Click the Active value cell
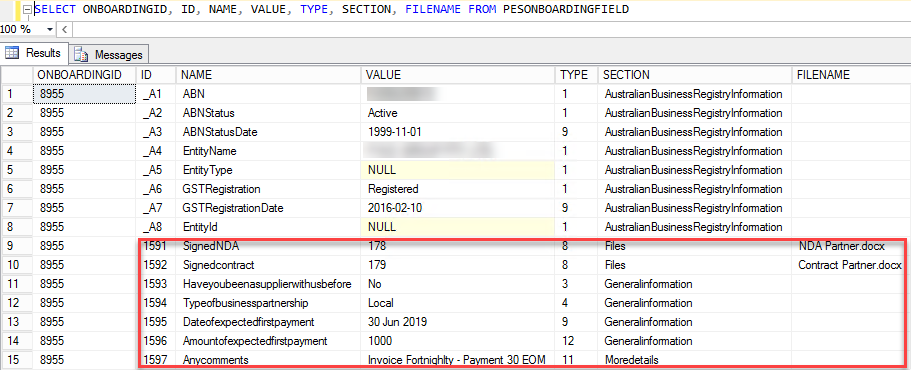Image resolution: width=911 pixels, height=370 pixels. pyautogui.click(x=458, y=113)
